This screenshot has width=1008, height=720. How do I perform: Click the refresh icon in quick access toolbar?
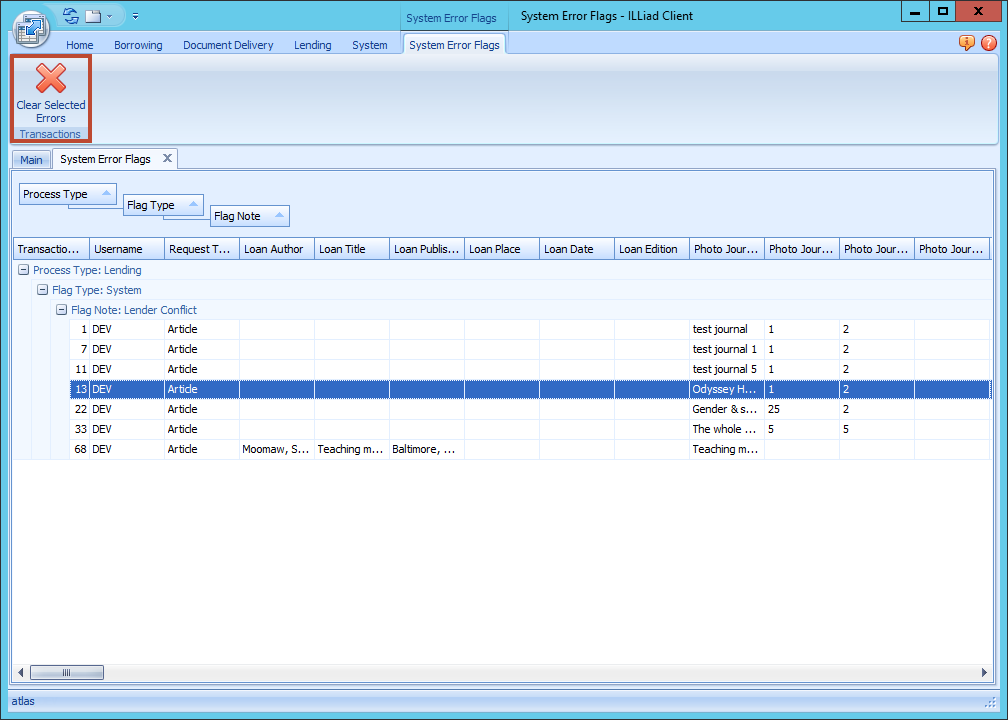pyautogui.click(x=70, y=16)
